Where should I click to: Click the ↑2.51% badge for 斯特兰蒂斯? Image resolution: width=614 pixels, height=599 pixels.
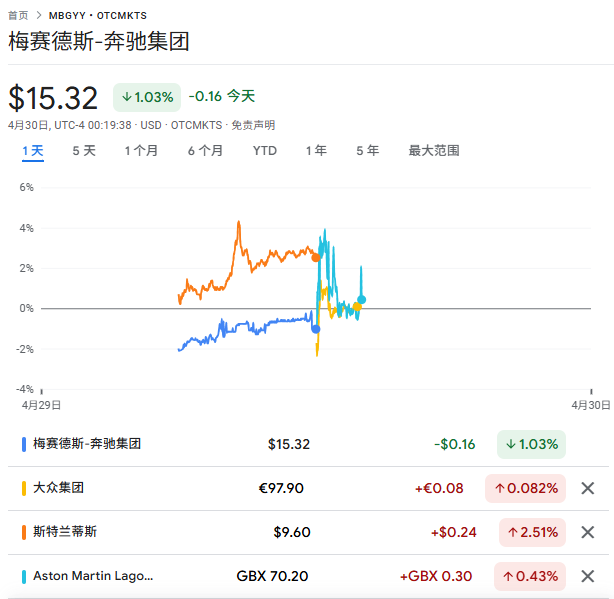click(533, 532)
